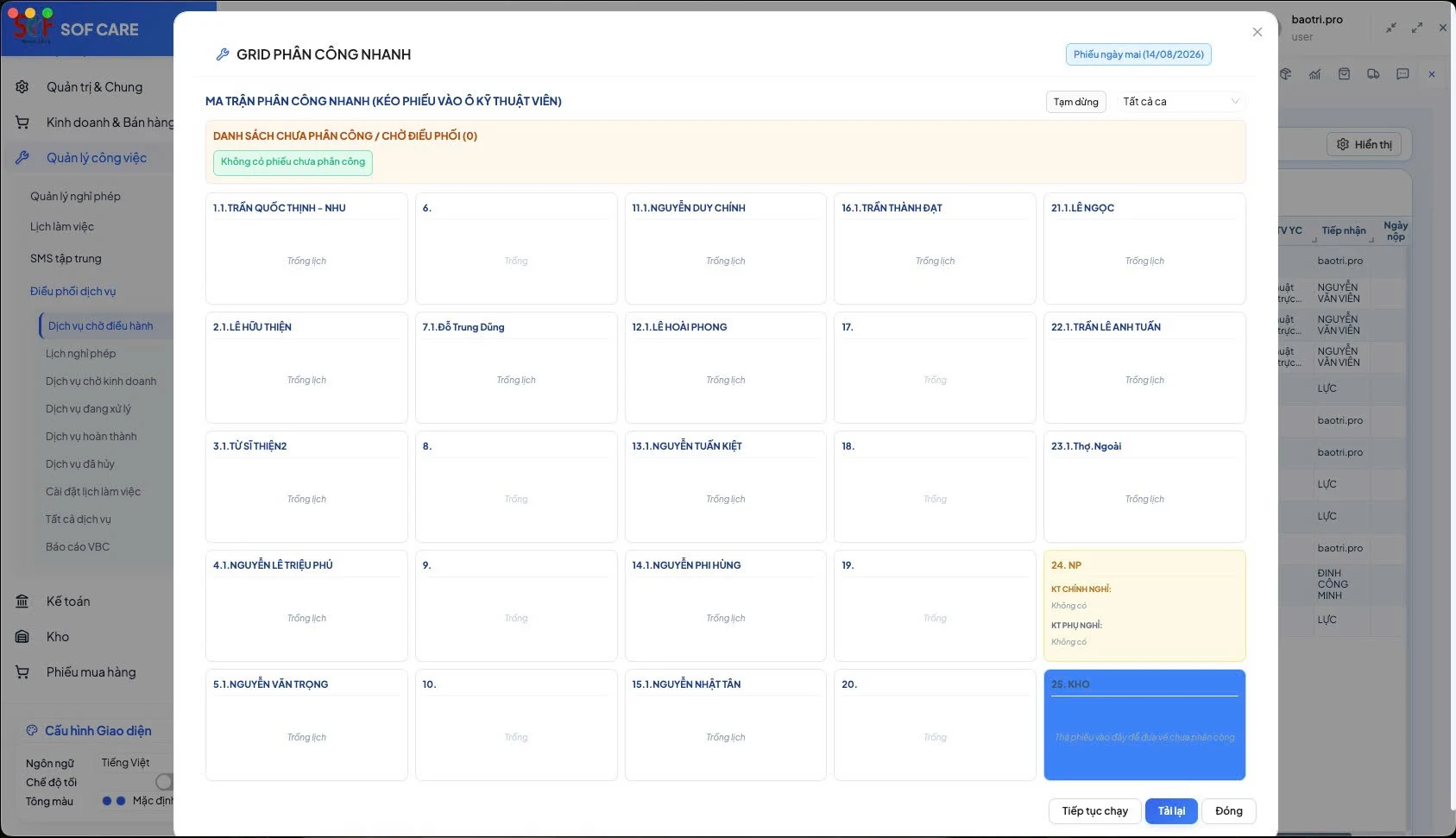The image size is (1456, 838).
Task: Select the 24. NP cell
Action: click(1144, 606)
